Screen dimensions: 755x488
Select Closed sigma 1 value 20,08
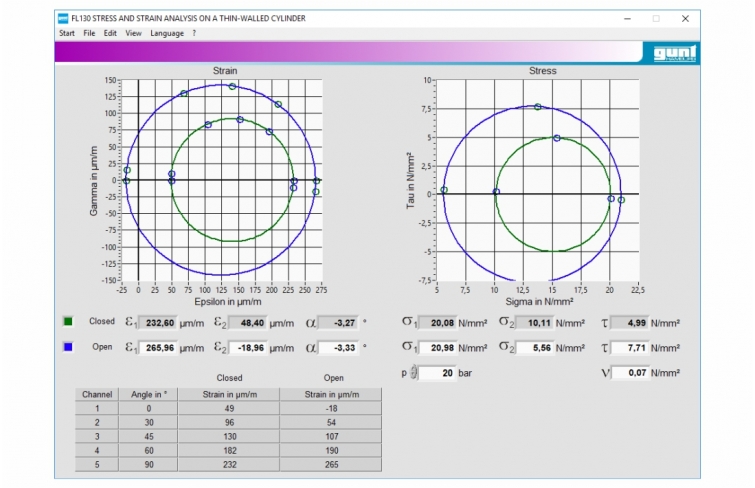tap(437, 323)
